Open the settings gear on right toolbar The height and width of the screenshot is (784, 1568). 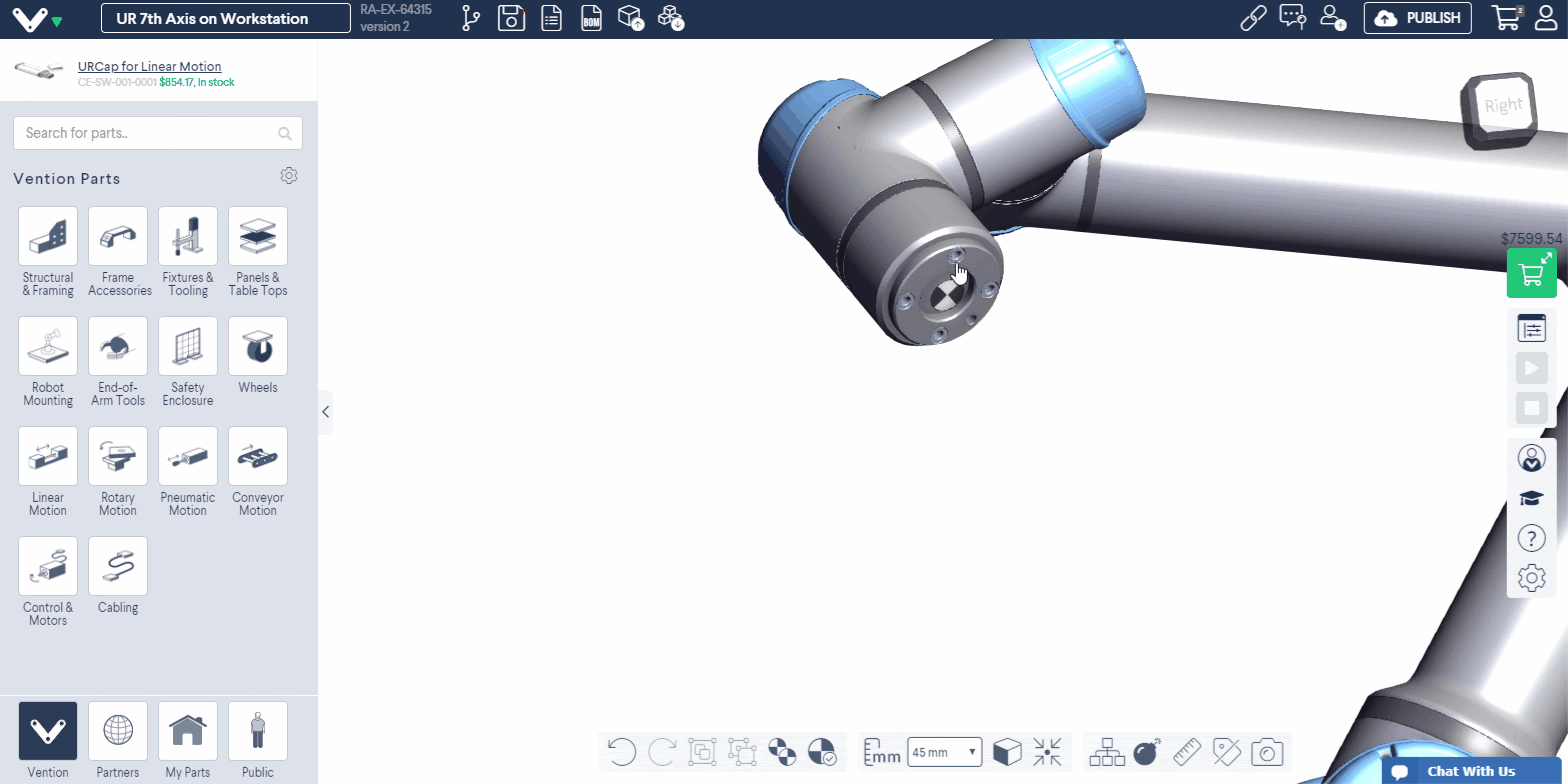click(1532, 578)
